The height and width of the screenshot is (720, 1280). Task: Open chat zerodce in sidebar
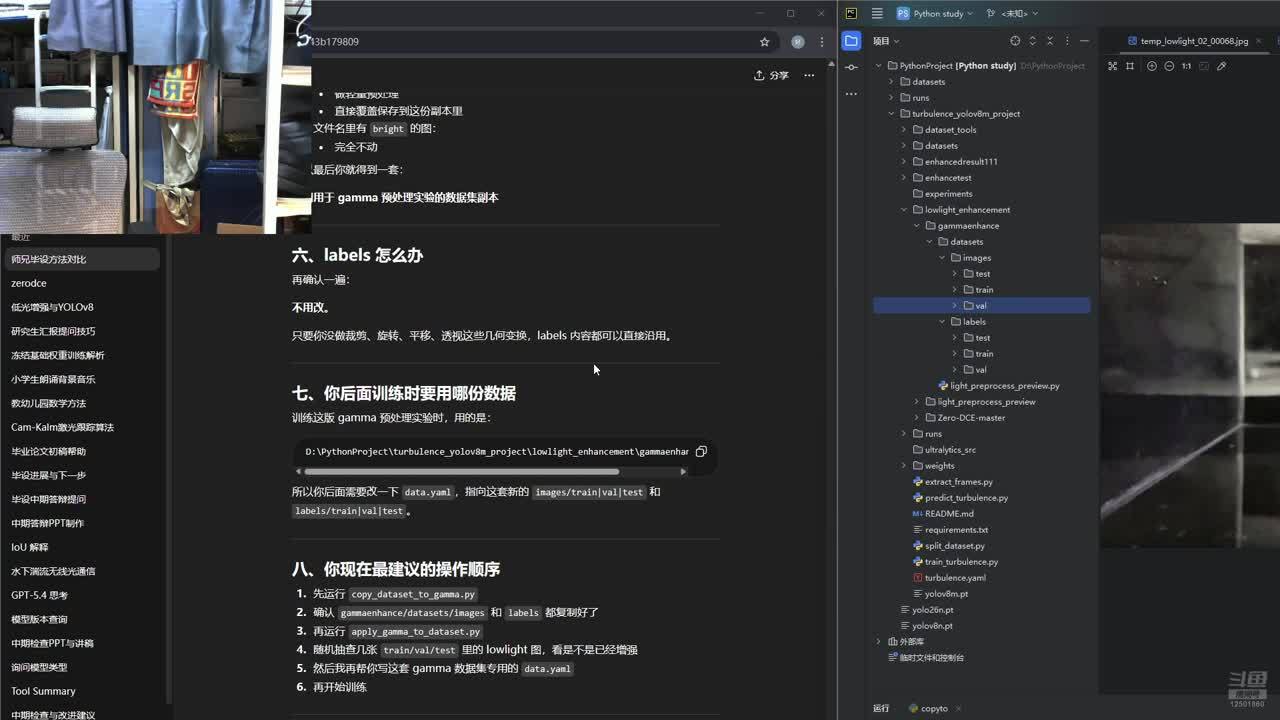(83, 283)
